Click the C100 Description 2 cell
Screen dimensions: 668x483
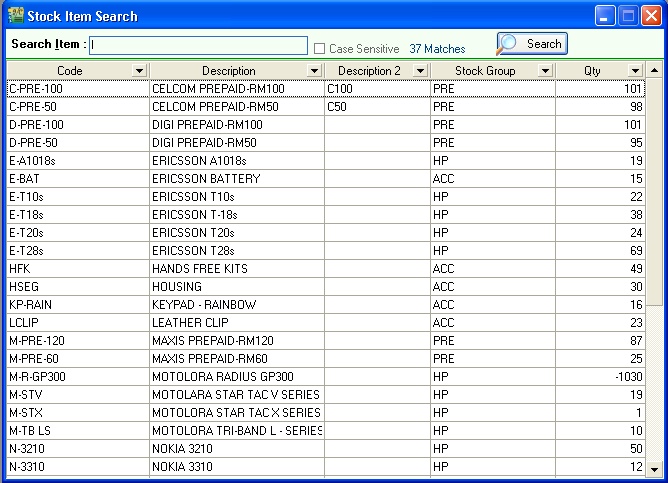click(x=377, y=89)
